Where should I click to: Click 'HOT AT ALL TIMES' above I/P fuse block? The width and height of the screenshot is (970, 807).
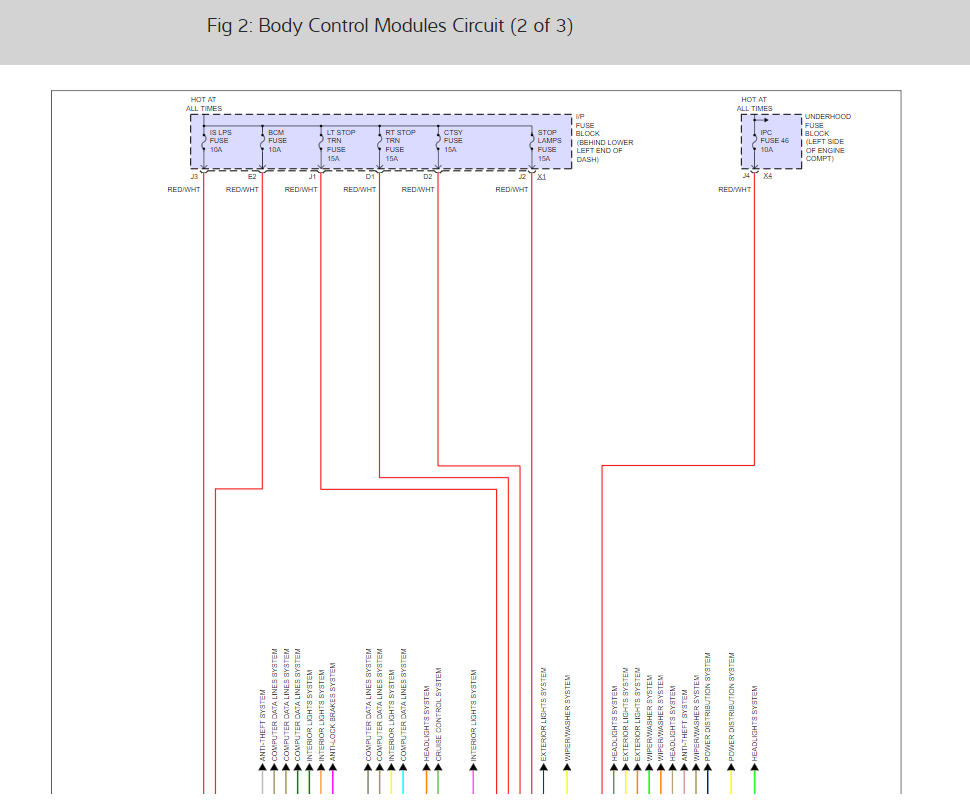[x=204, y=104]
